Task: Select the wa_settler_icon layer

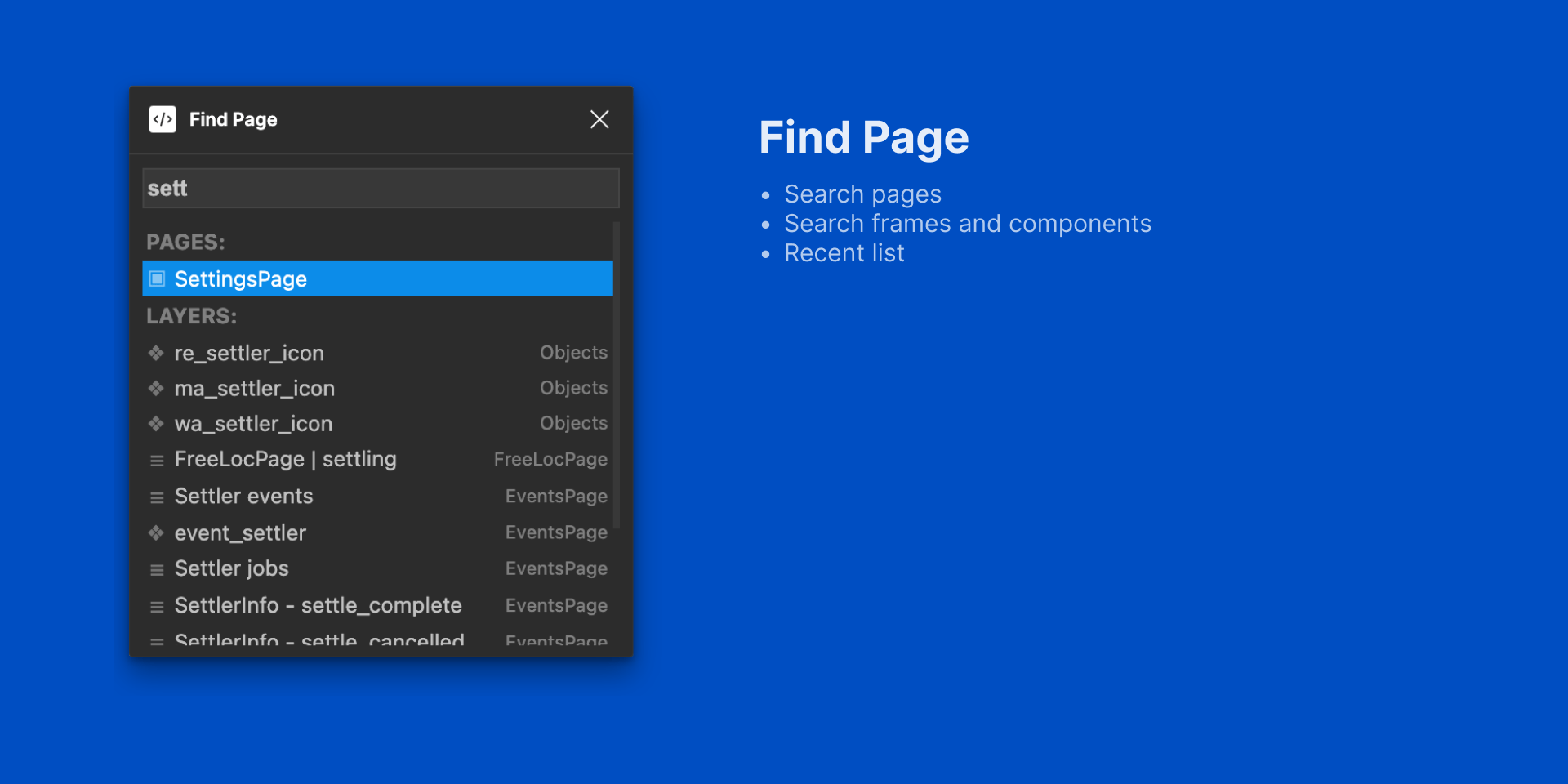Action: click(x=377, y=423)
